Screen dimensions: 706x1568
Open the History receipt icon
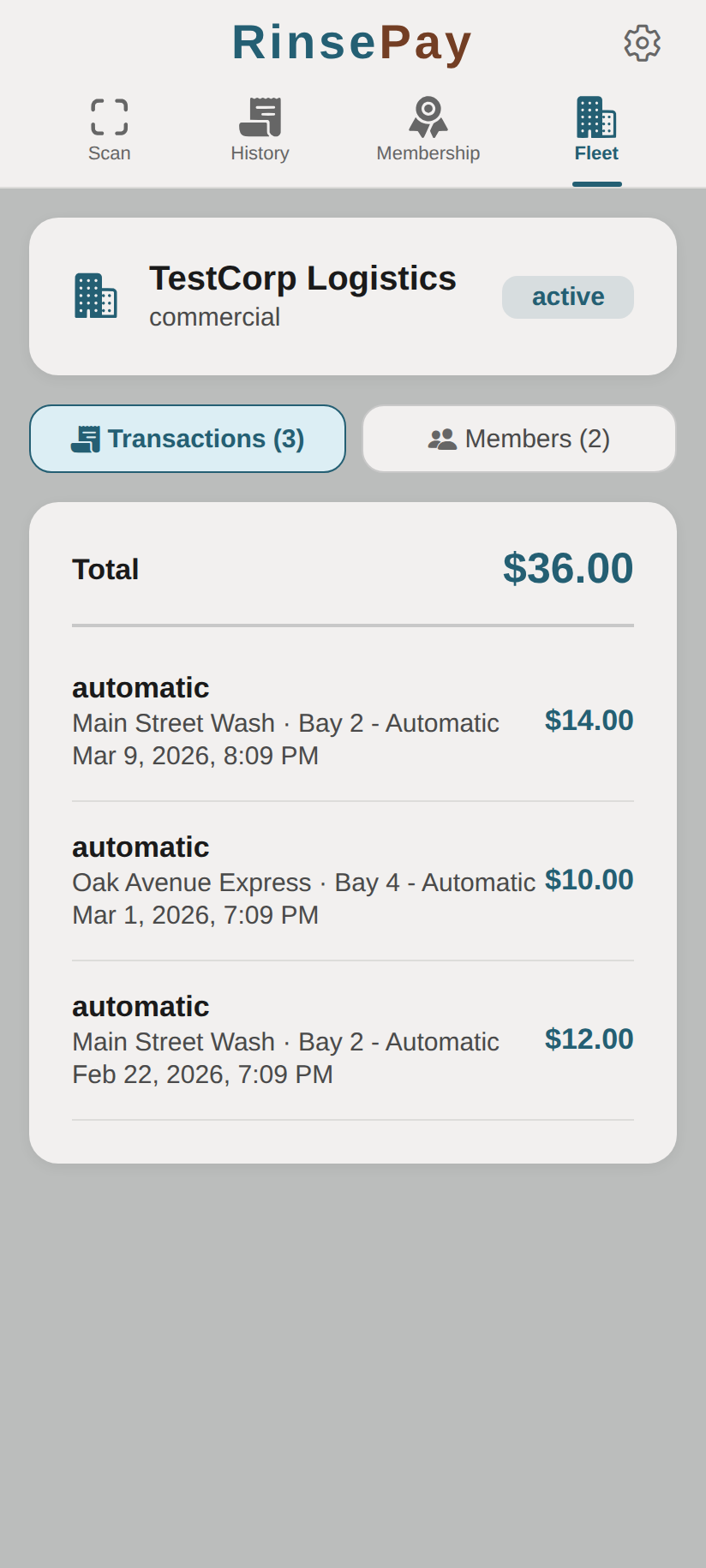click(260, 117)
